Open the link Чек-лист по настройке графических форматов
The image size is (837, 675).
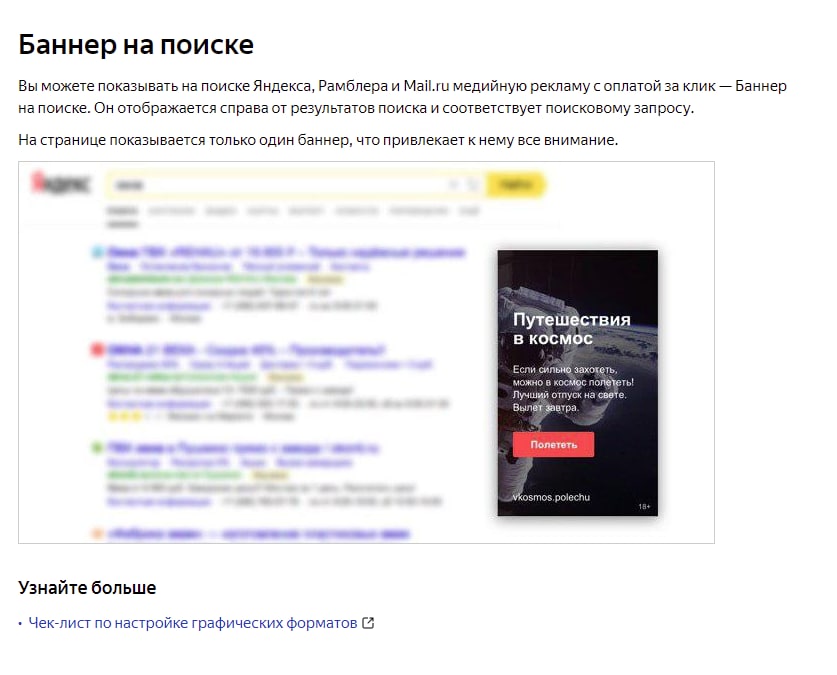193,623
